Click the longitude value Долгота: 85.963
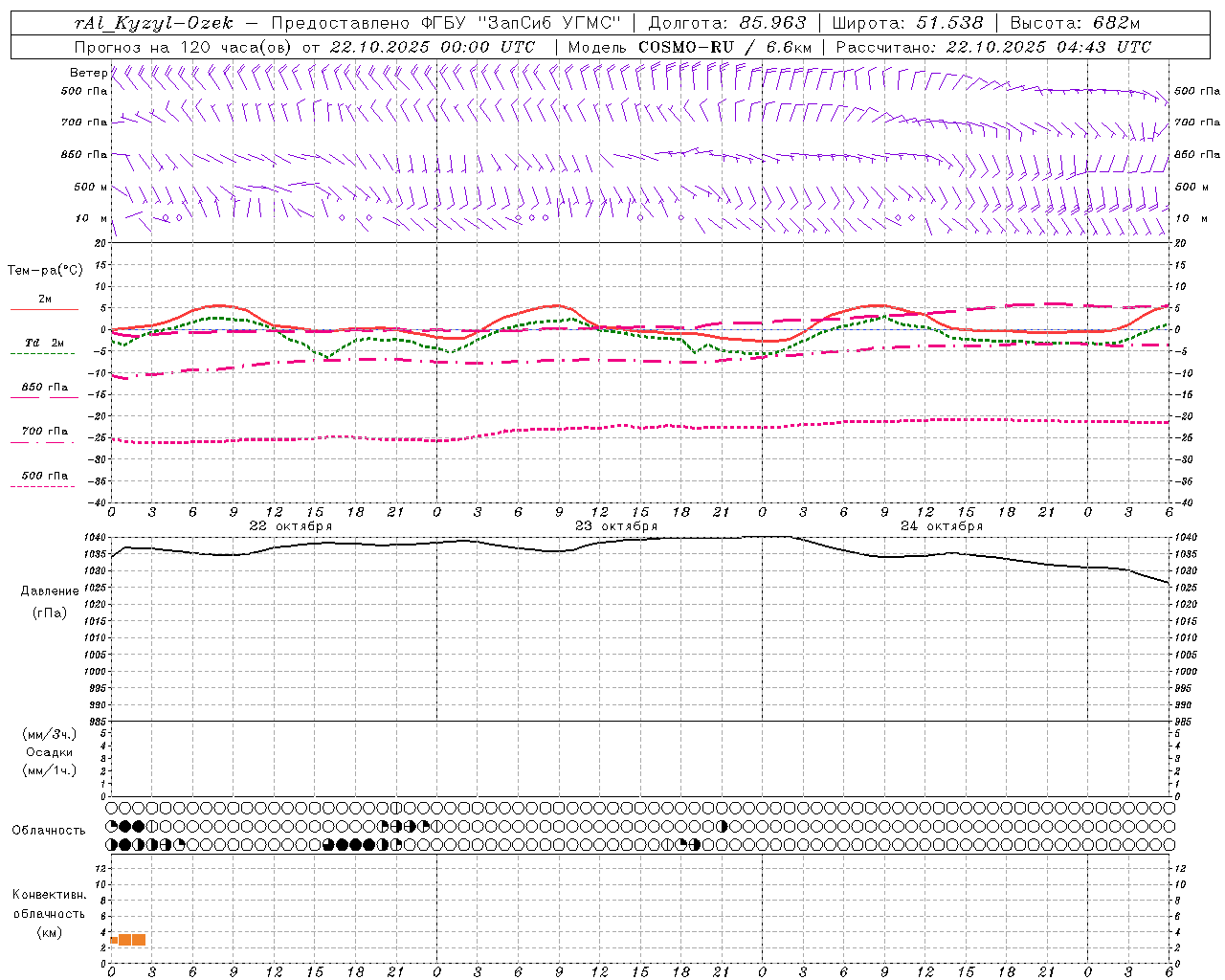The height and width of the screenshot is (980, 1225). (727, 23)
